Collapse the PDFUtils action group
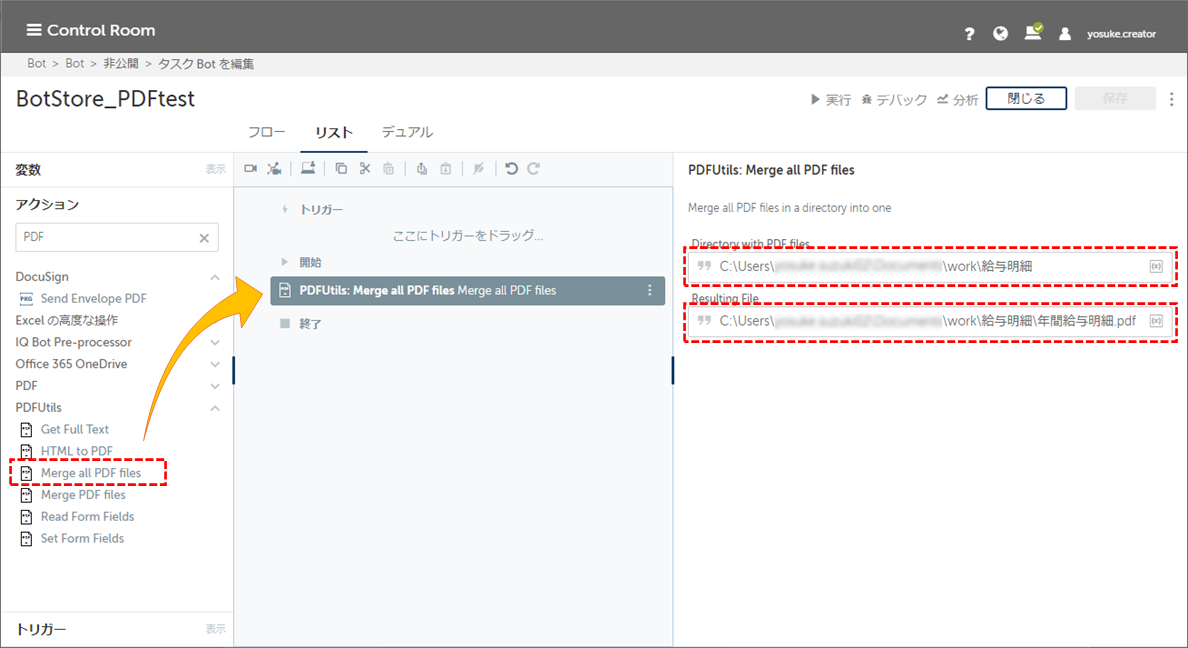 pyautogui.click(x=215, y=408)
